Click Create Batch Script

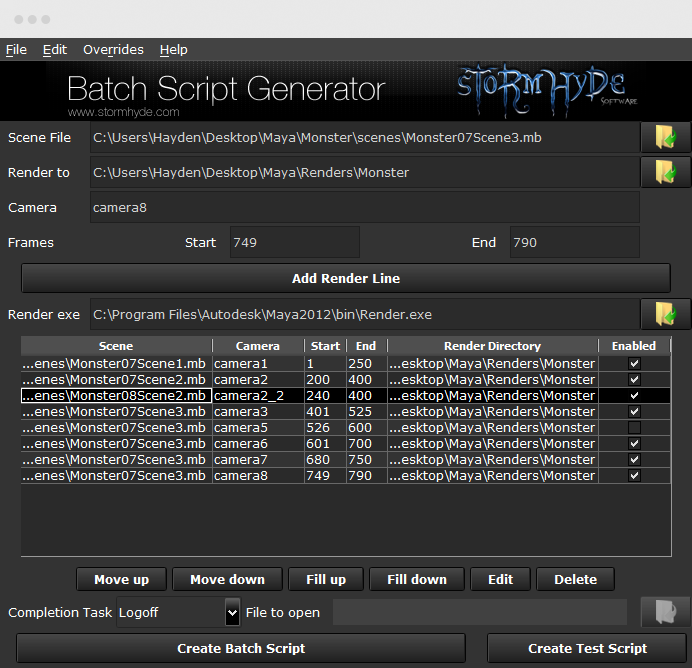(x=241, y=648)
